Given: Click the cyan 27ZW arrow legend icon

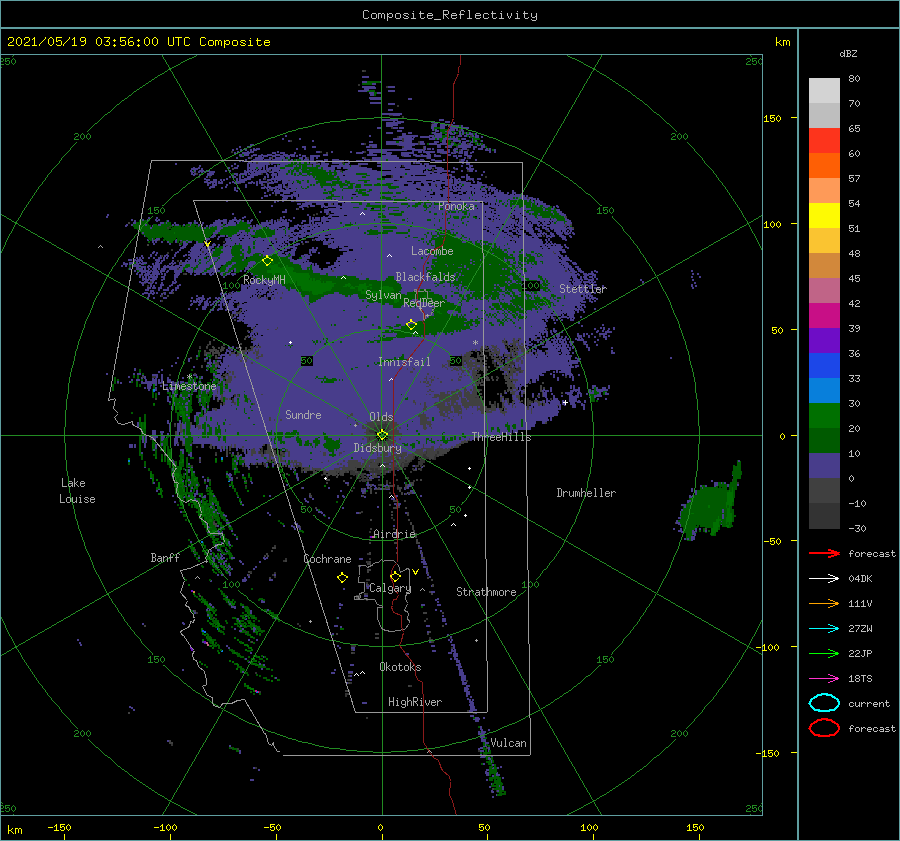Looking at the screenshot, I should pos(824,629).
